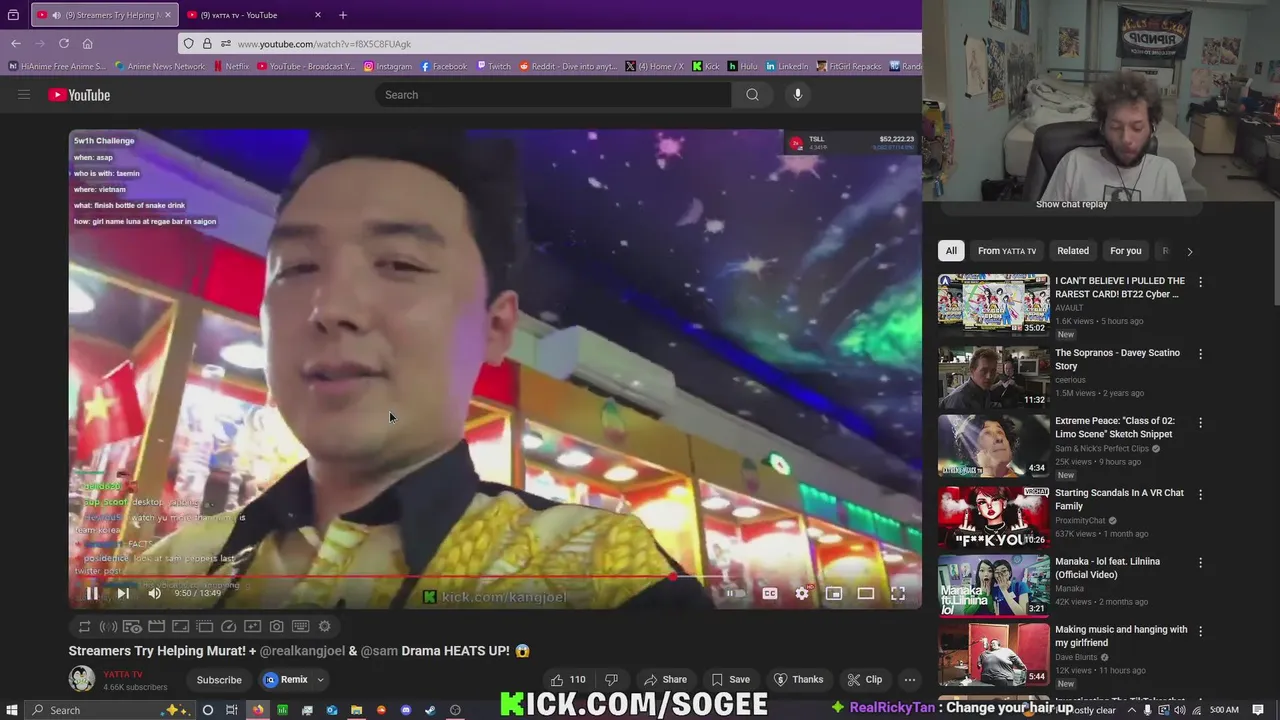Open more actions three-dot menu below video

(910, 680)
